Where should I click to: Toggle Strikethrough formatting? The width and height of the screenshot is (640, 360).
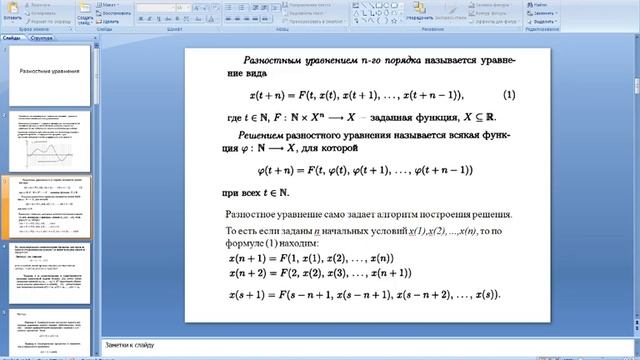[x=168, y=19]
